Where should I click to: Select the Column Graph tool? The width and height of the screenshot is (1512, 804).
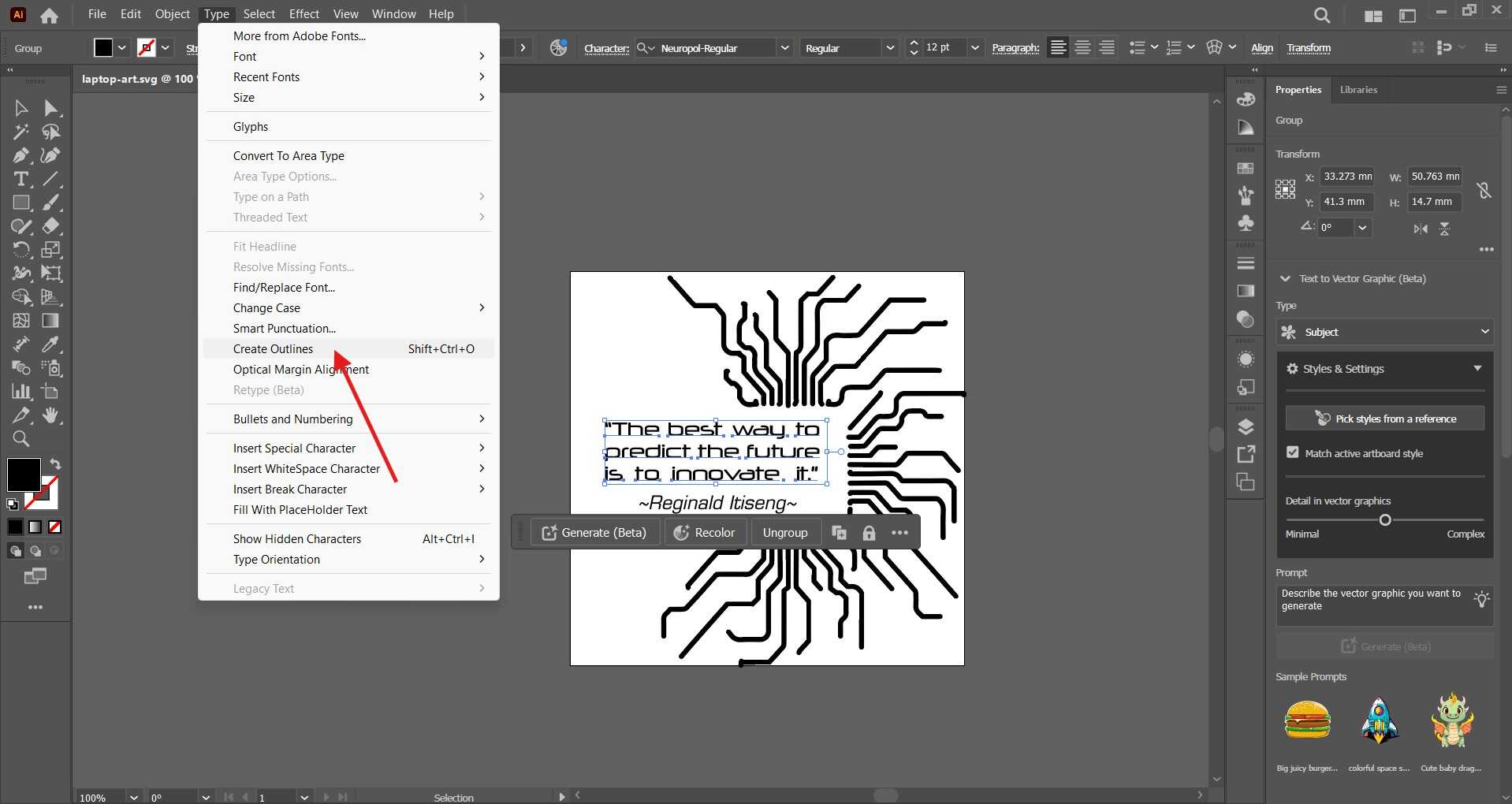tap(21, 392)
